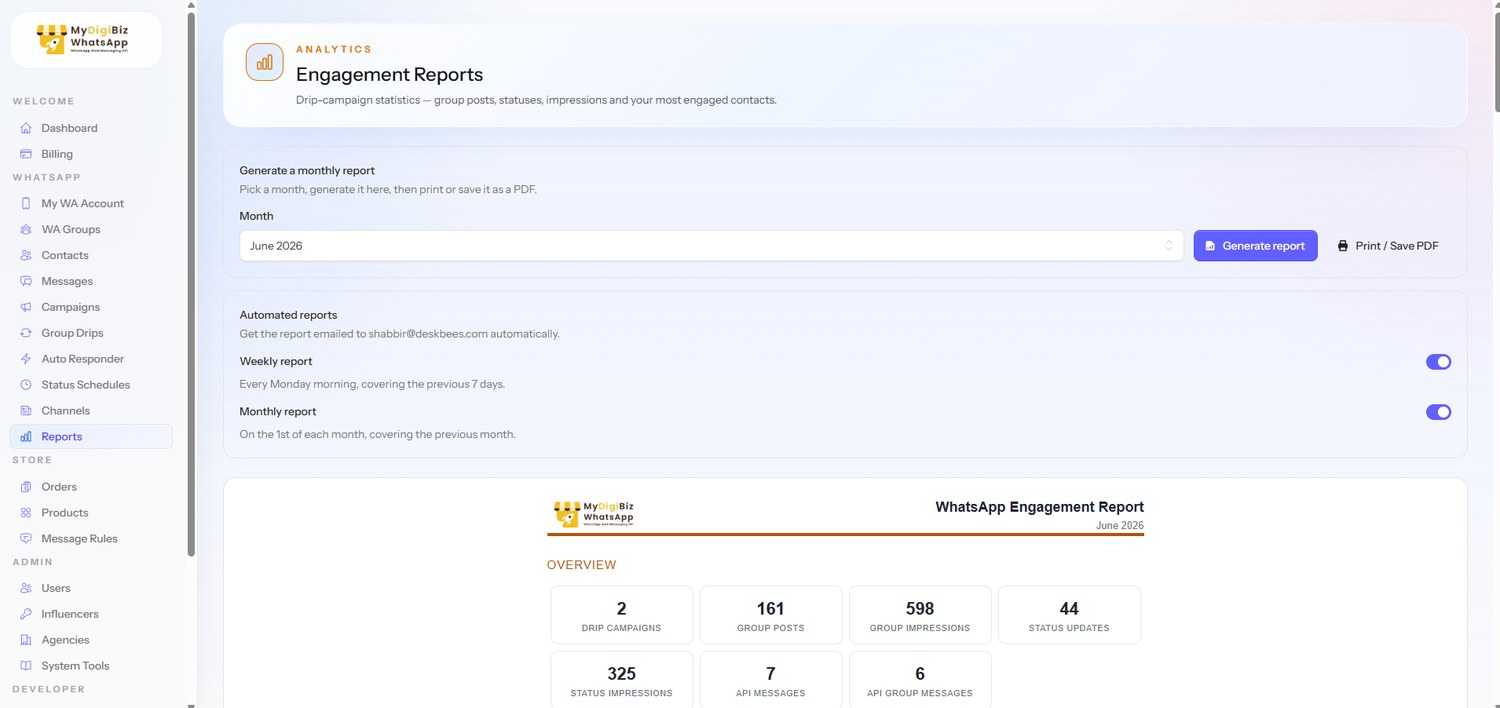The height and width of the screenshot is (708, 1500).
Task: Click the Orders clipboard icon
Action: click(x=26, y=487)
